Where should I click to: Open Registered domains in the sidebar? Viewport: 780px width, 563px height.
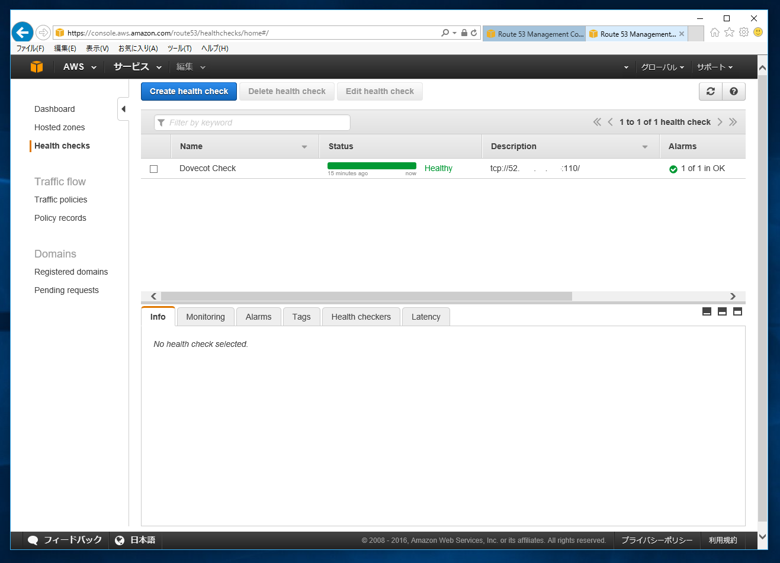71,272
